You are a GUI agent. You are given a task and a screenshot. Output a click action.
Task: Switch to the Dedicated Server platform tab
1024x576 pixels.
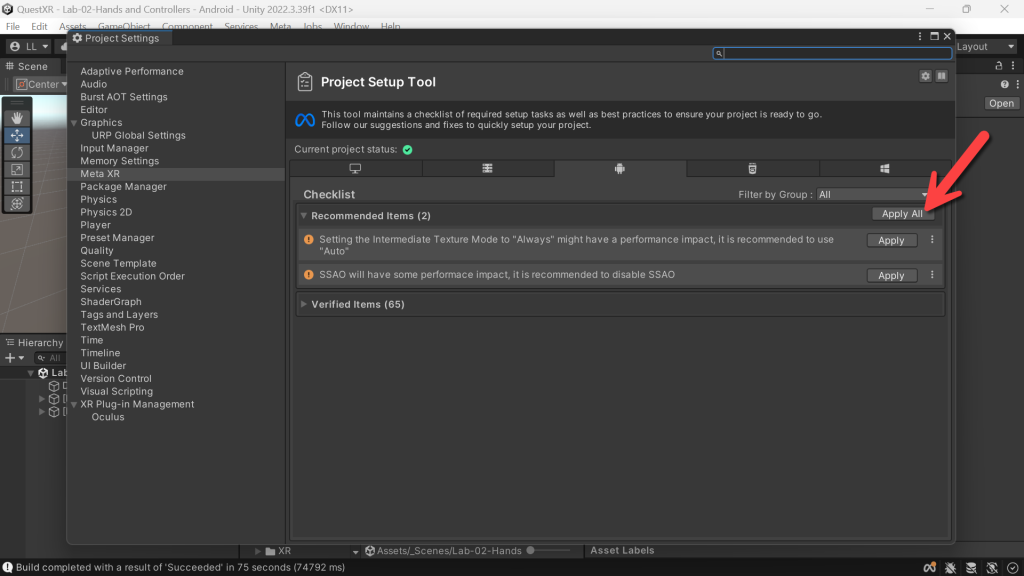pyautogui.click(x=487, y=168)
